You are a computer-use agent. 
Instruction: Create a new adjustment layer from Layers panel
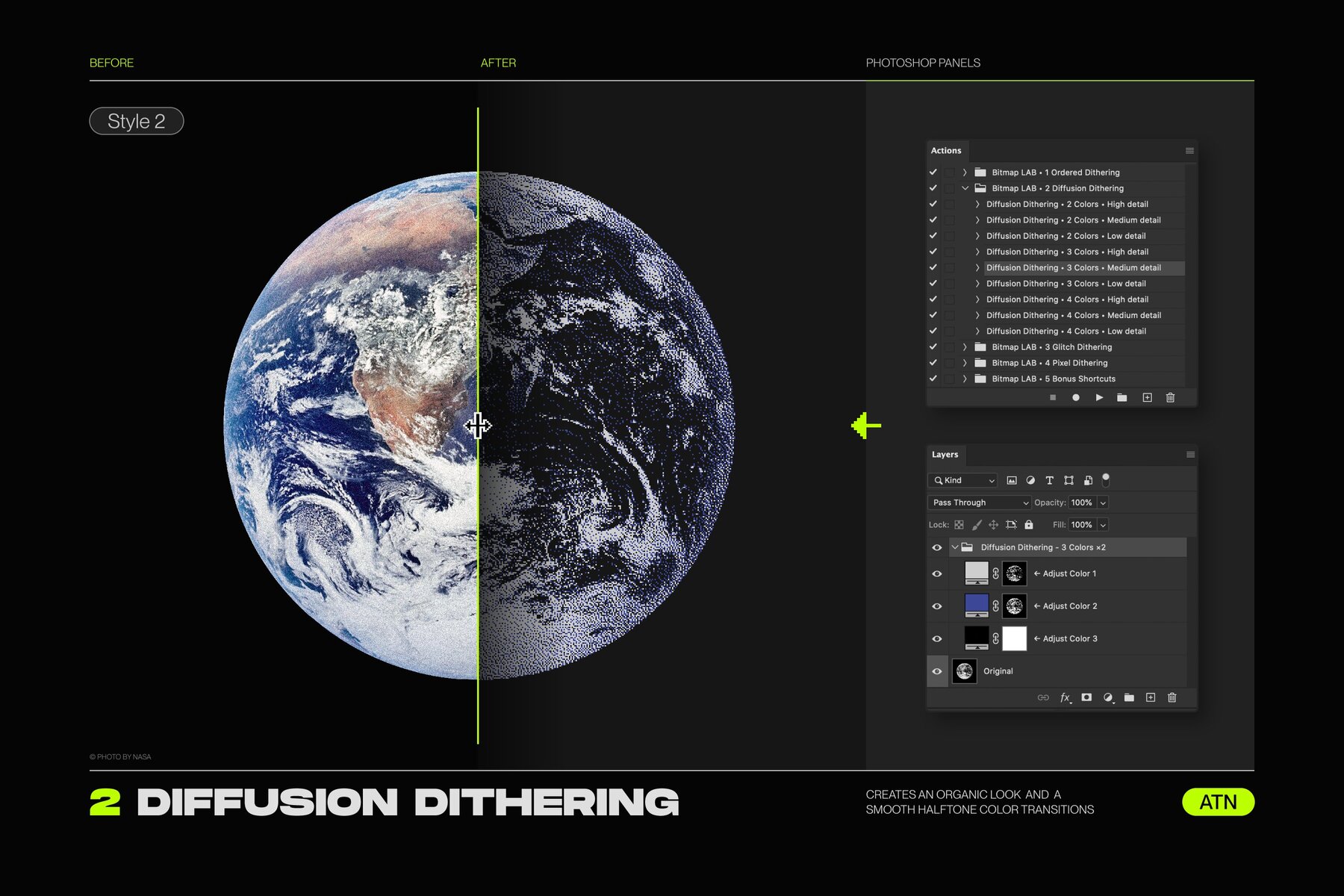coord(1107,697)
